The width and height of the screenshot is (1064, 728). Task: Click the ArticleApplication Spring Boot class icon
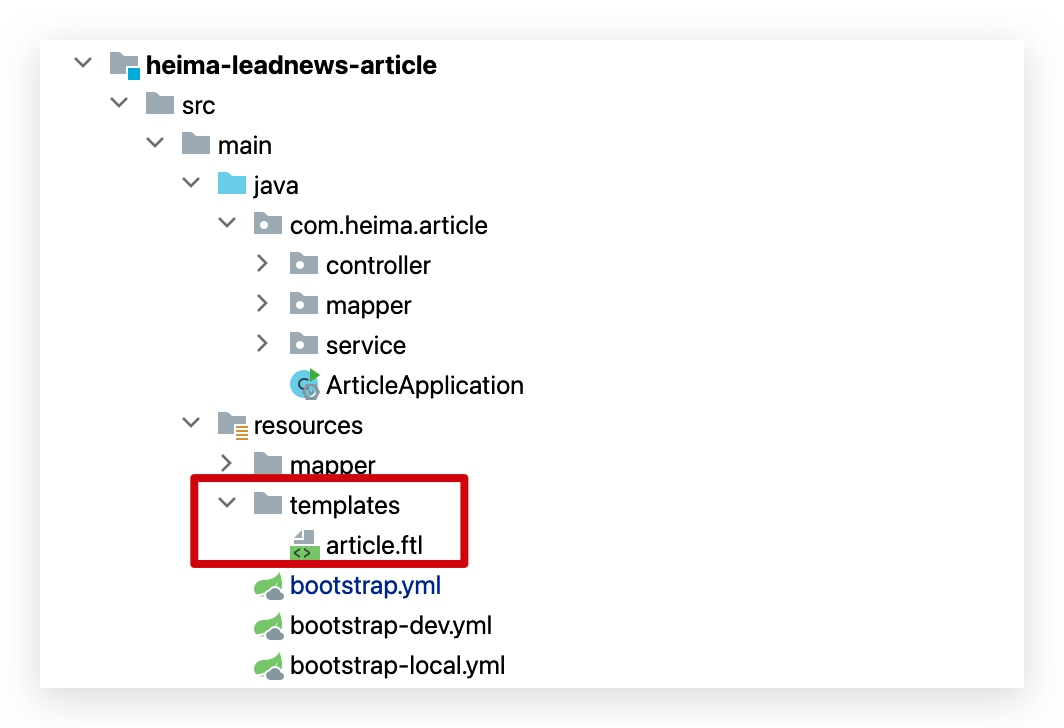(x=305, y=384)
